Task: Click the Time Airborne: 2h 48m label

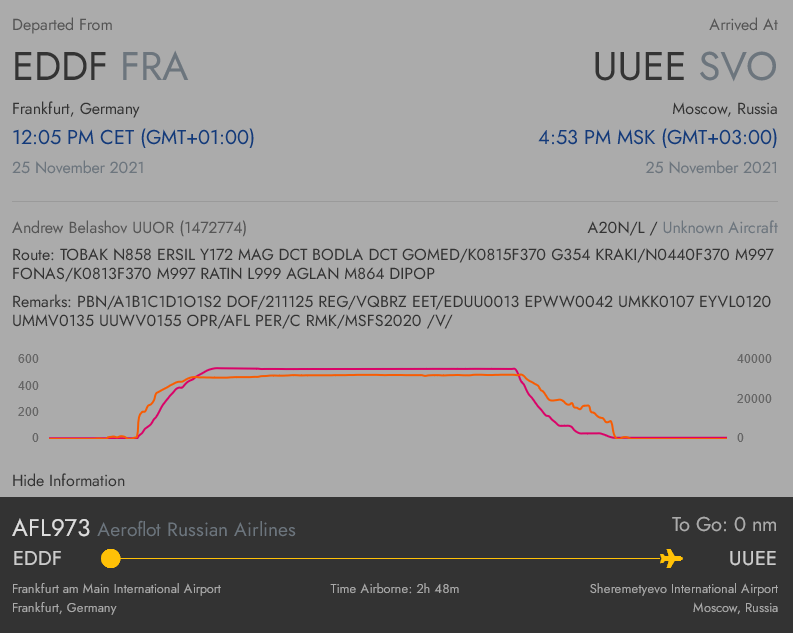Action: 395,589
